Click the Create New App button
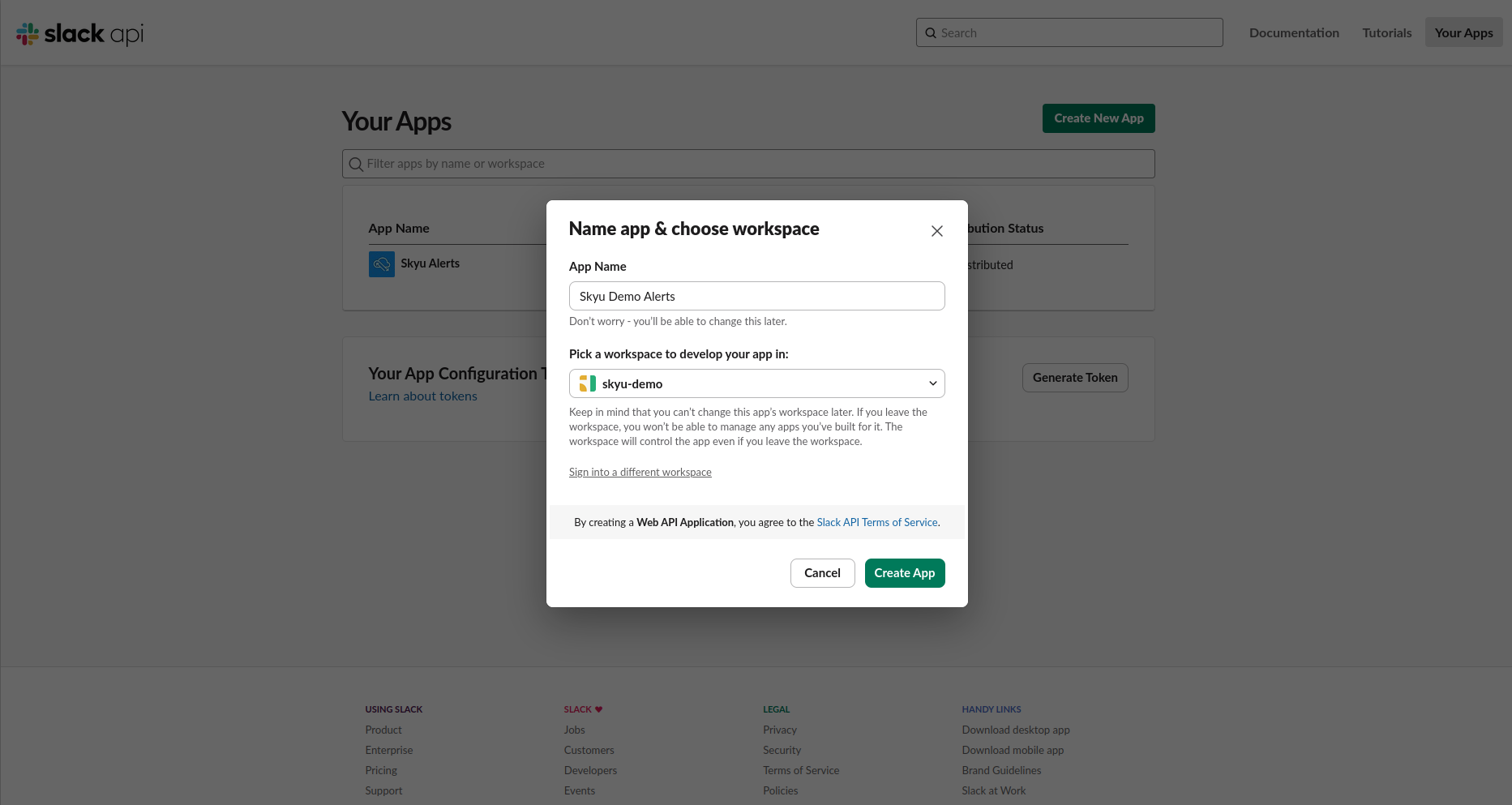 [x=1099, y=118]
